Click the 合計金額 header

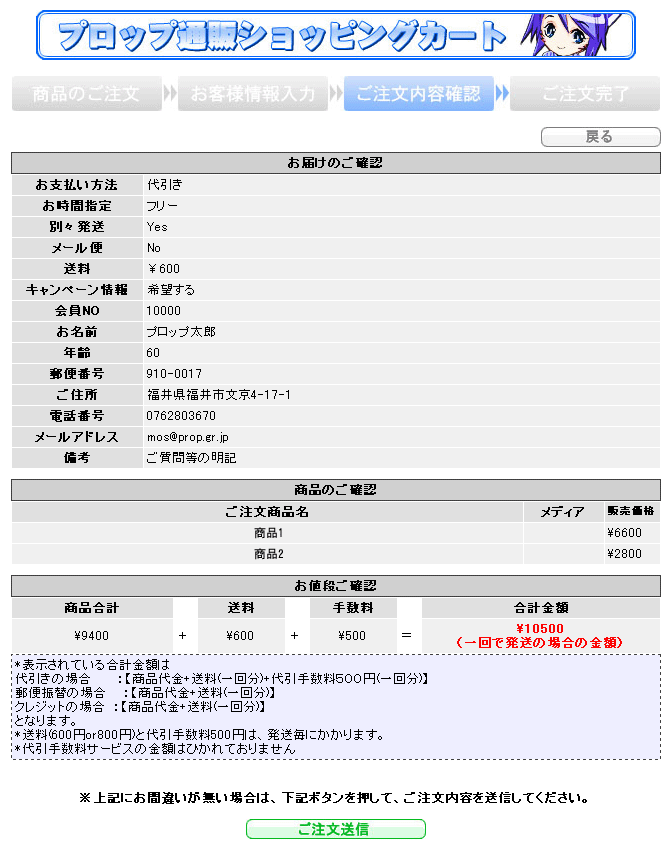click(x=541, y=608)
